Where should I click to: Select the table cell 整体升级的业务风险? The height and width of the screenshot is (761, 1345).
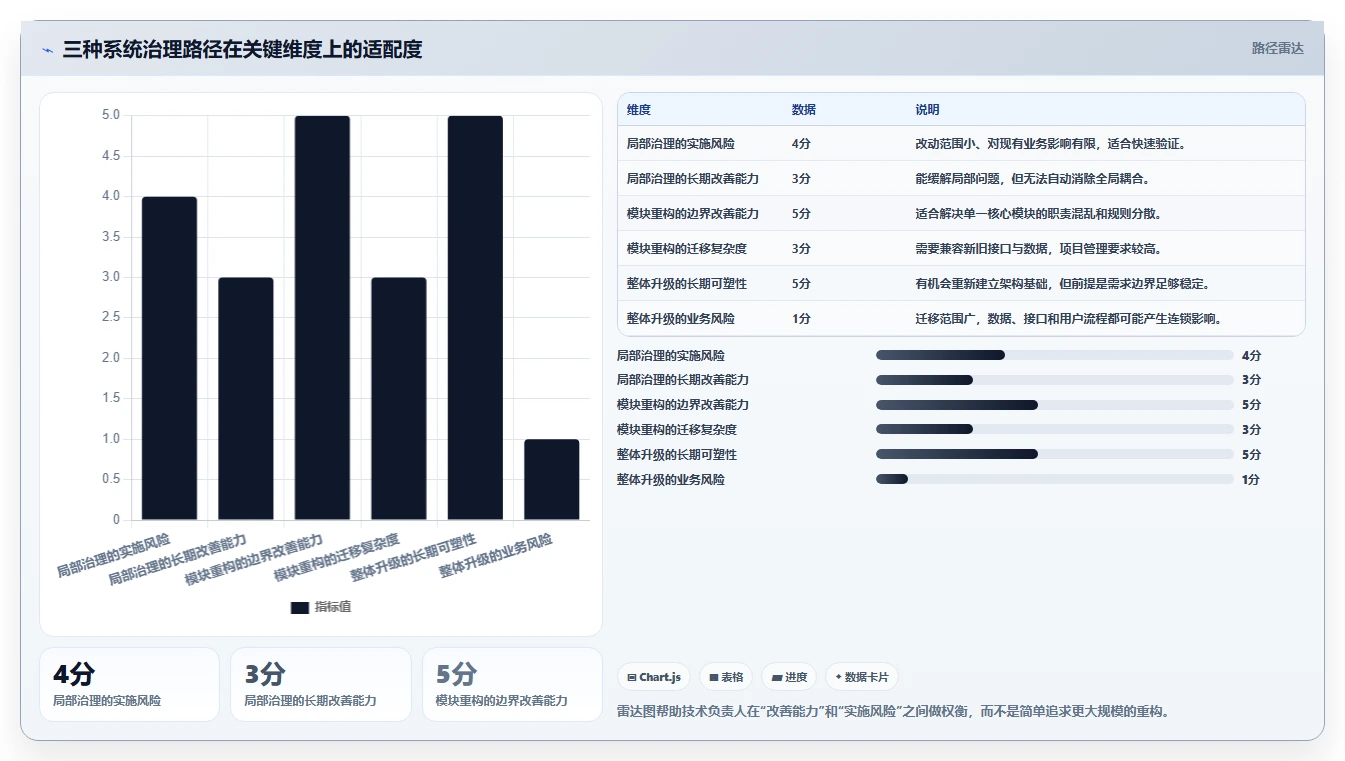point(680,319)
